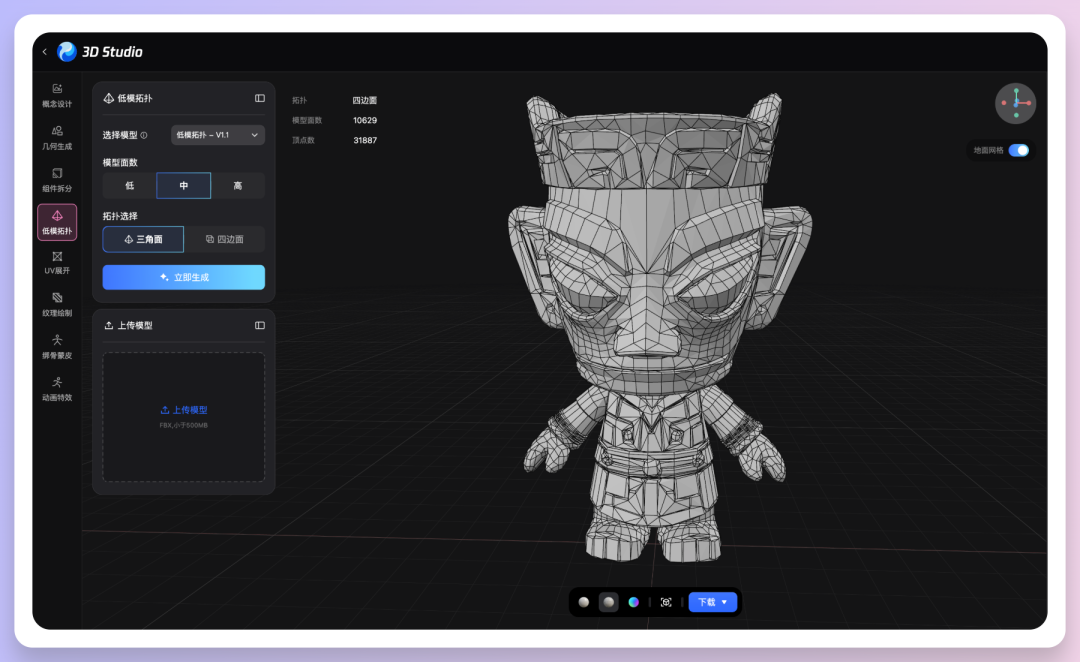The height and width of the screenshot is (662, 1080).
Task: Open the UV展开 tool
Action: (57, 262)
